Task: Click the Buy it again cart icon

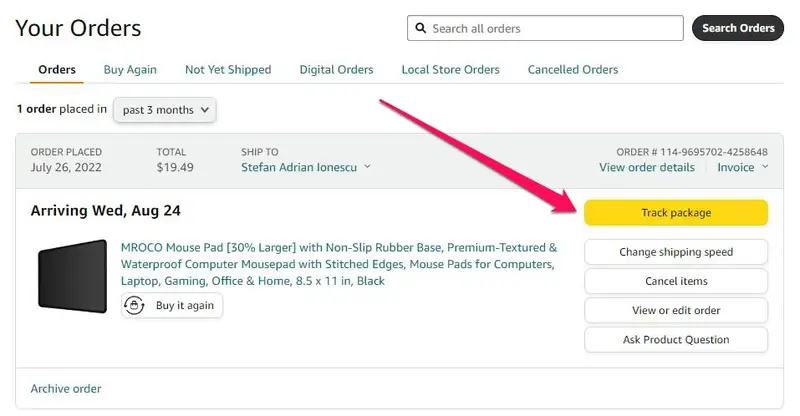Action: (x=134, y=305)
